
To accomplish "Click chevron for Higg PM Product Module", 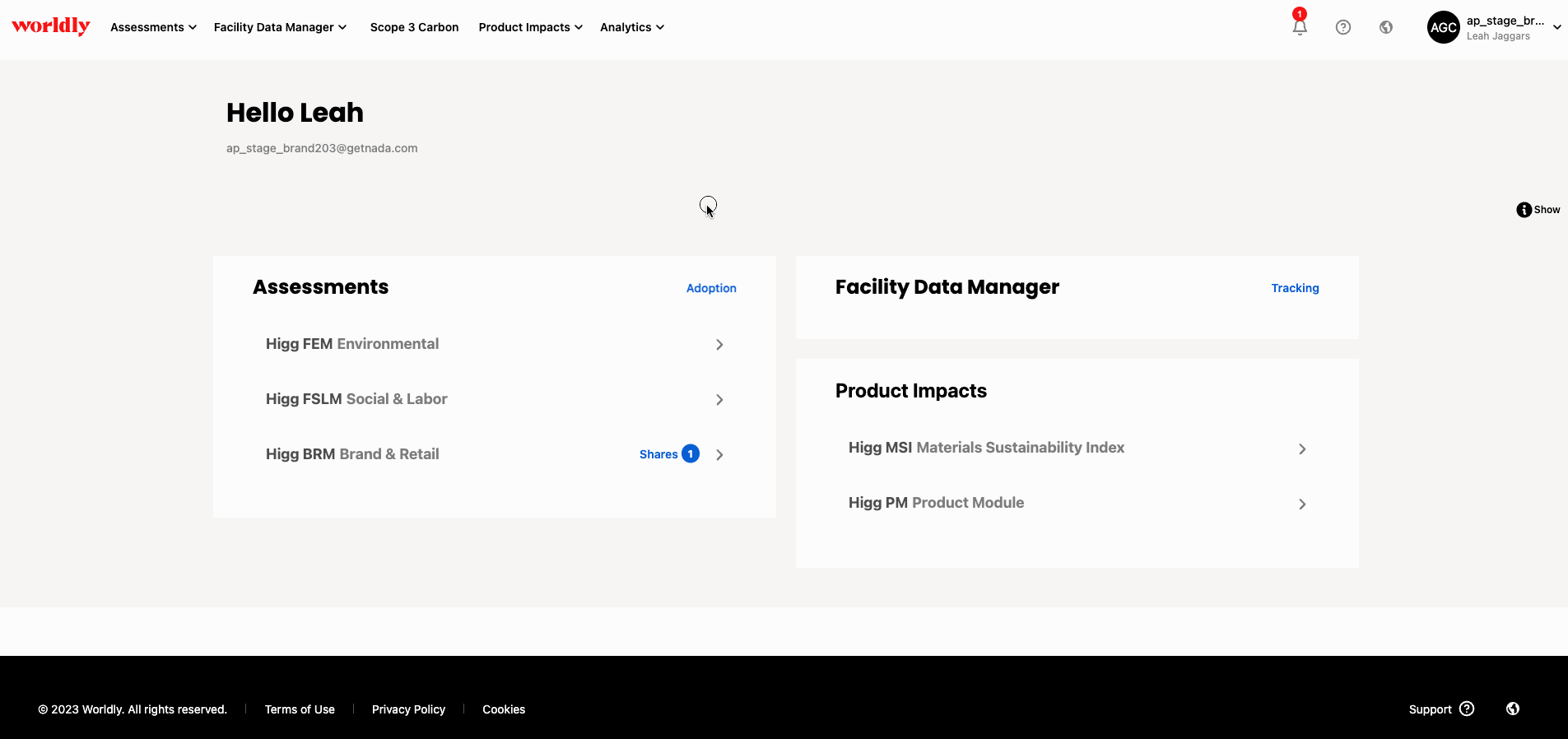I will [1302, 504].
